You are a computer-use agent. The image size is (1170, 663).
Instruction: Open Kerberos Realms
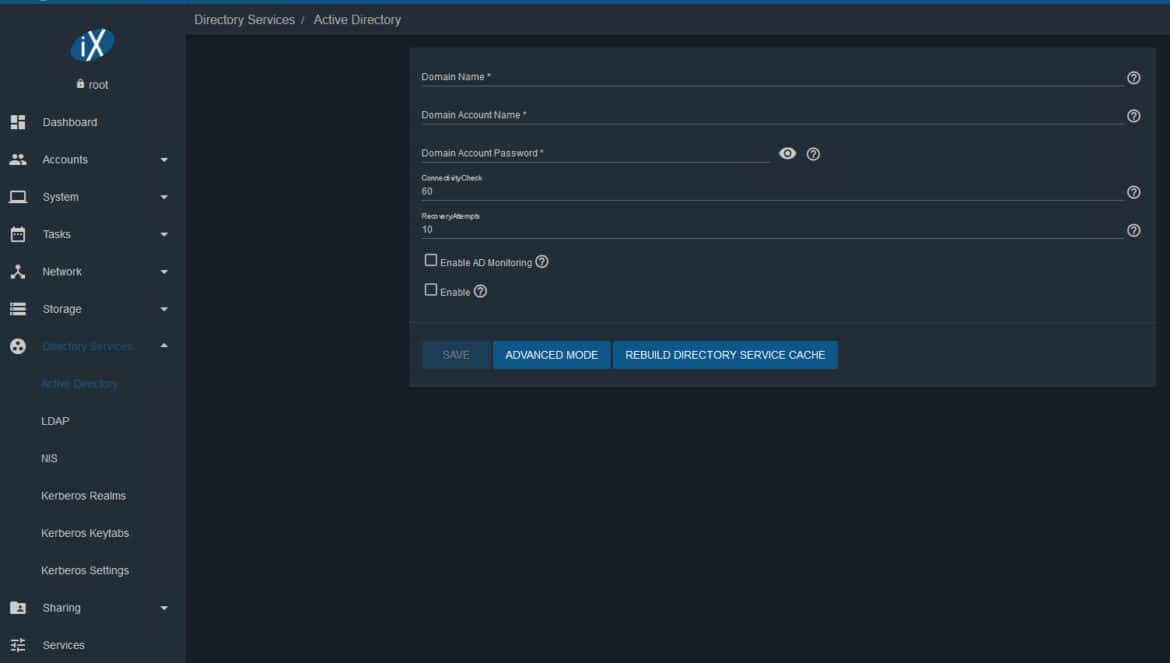coord(84,496)
